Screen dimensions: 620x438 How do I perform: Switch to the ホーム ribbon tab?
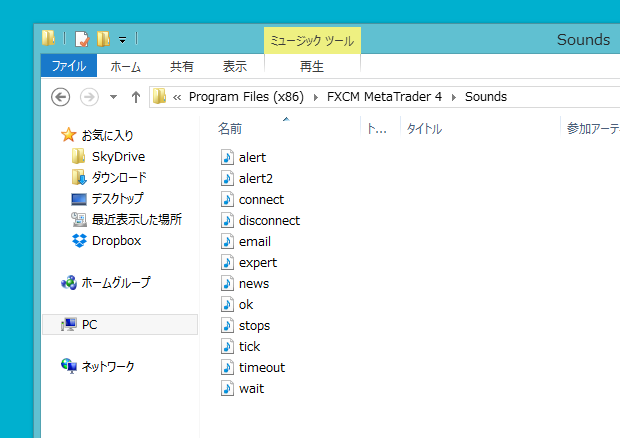point(125,66)
